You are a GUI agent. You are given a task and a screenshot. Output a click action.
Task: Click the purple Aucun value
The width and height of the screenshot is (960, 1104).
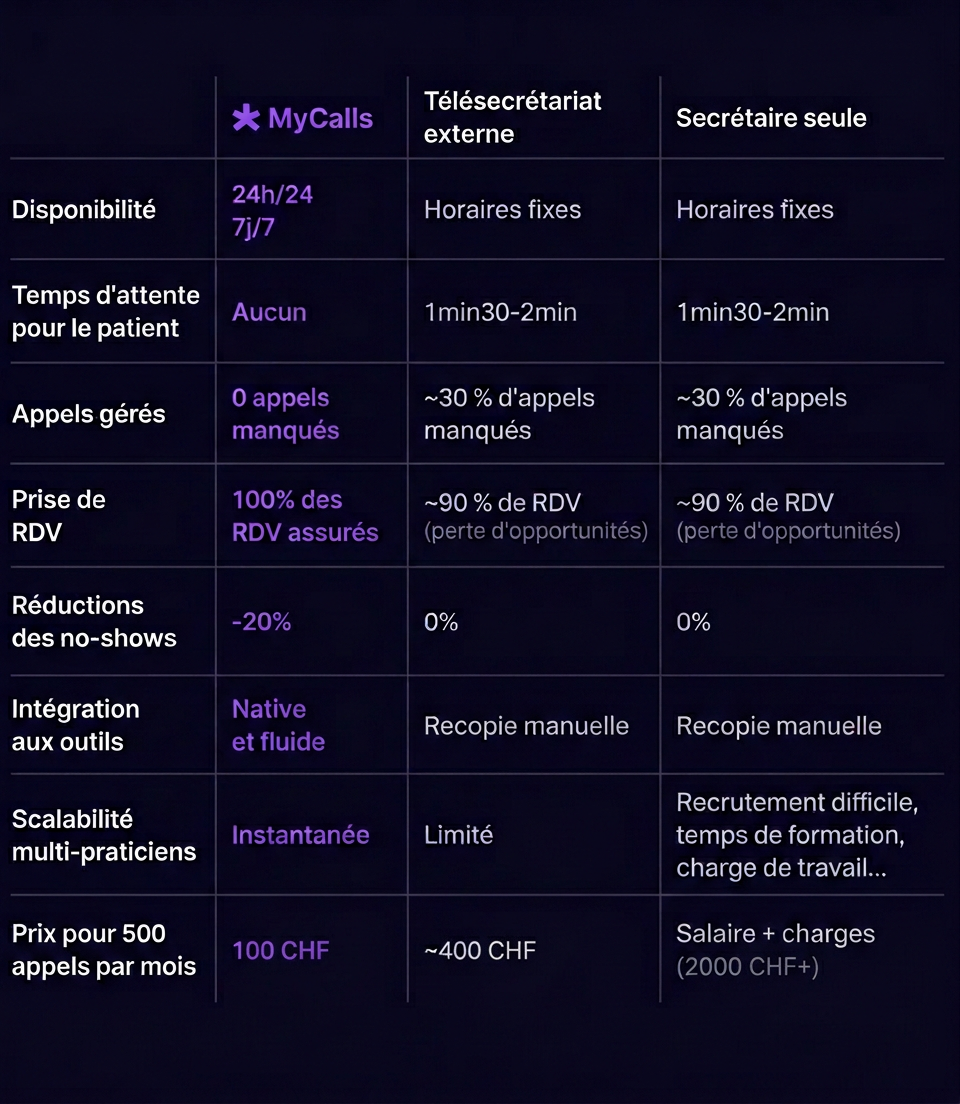(x=269, y=312)
